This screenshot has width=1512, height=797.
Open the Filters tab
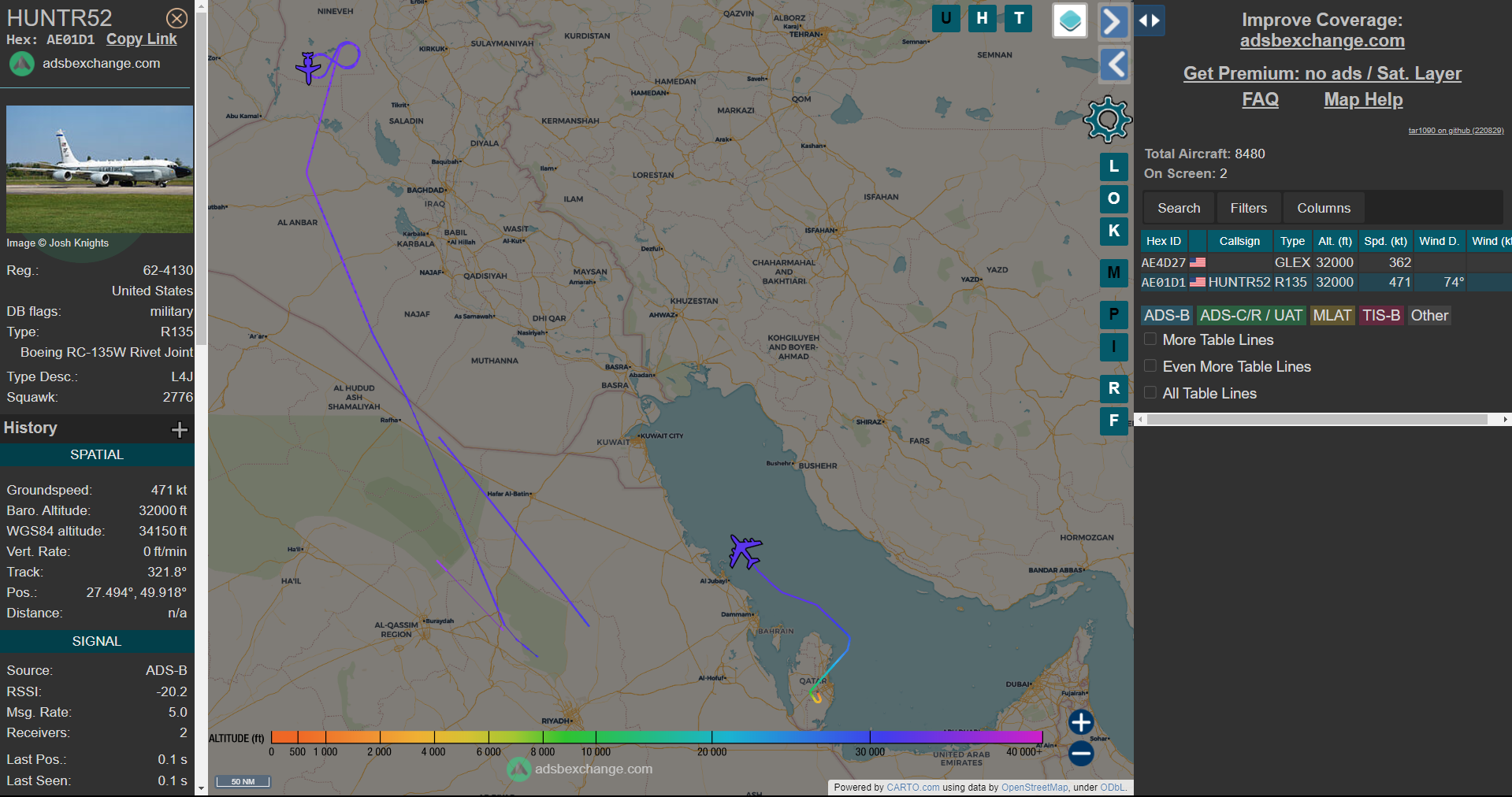pyautogui.click(x=1249, y=208)
